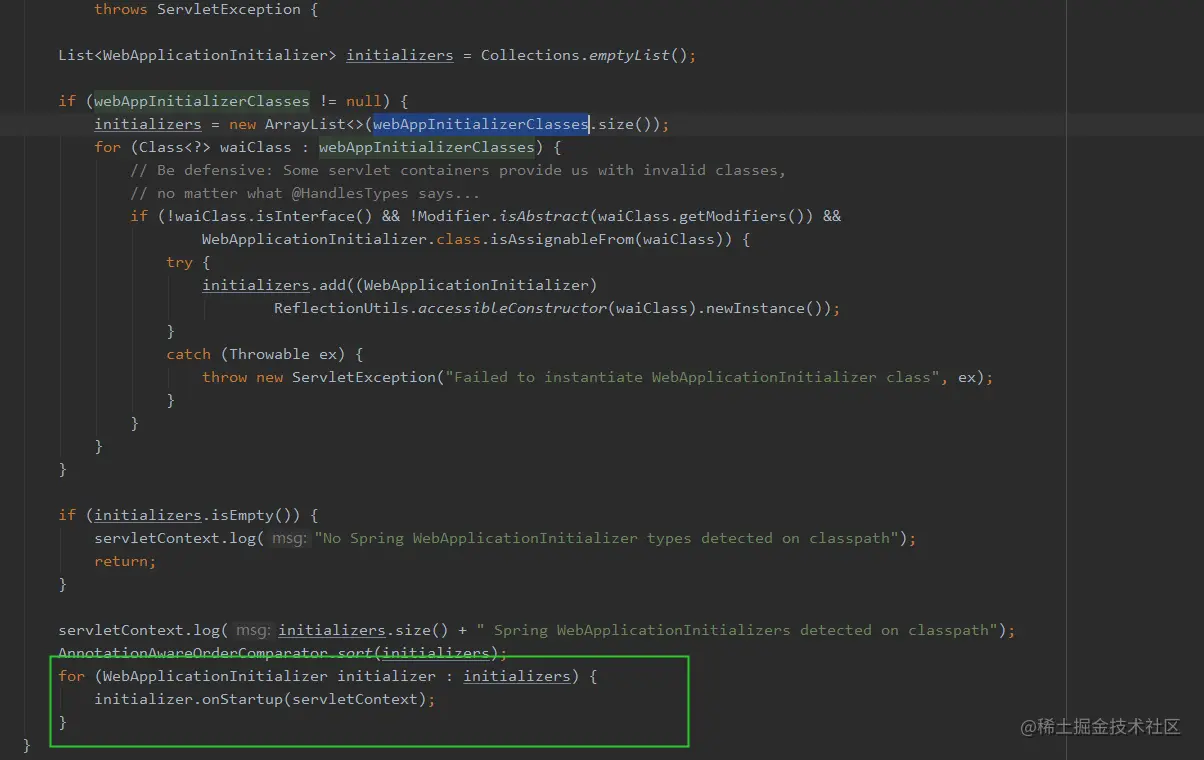Click 'Modifier.isAbstract' method call
1204x760 pixels.
click(x=503, y=216)
